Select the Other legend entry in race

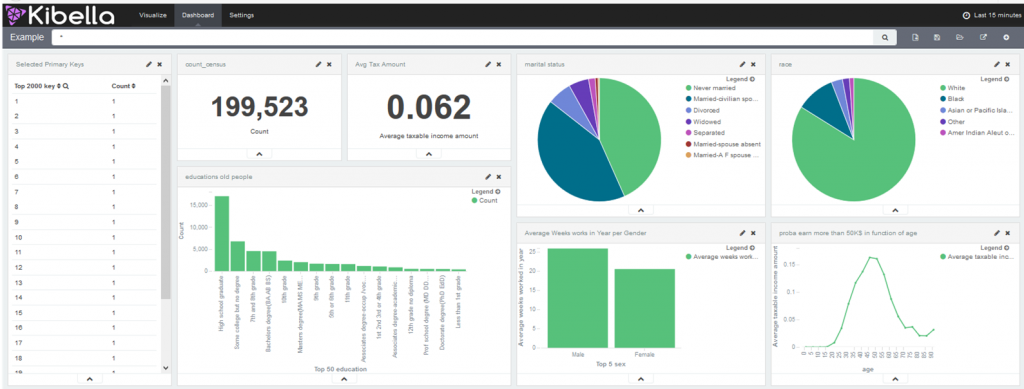(952, 121)
